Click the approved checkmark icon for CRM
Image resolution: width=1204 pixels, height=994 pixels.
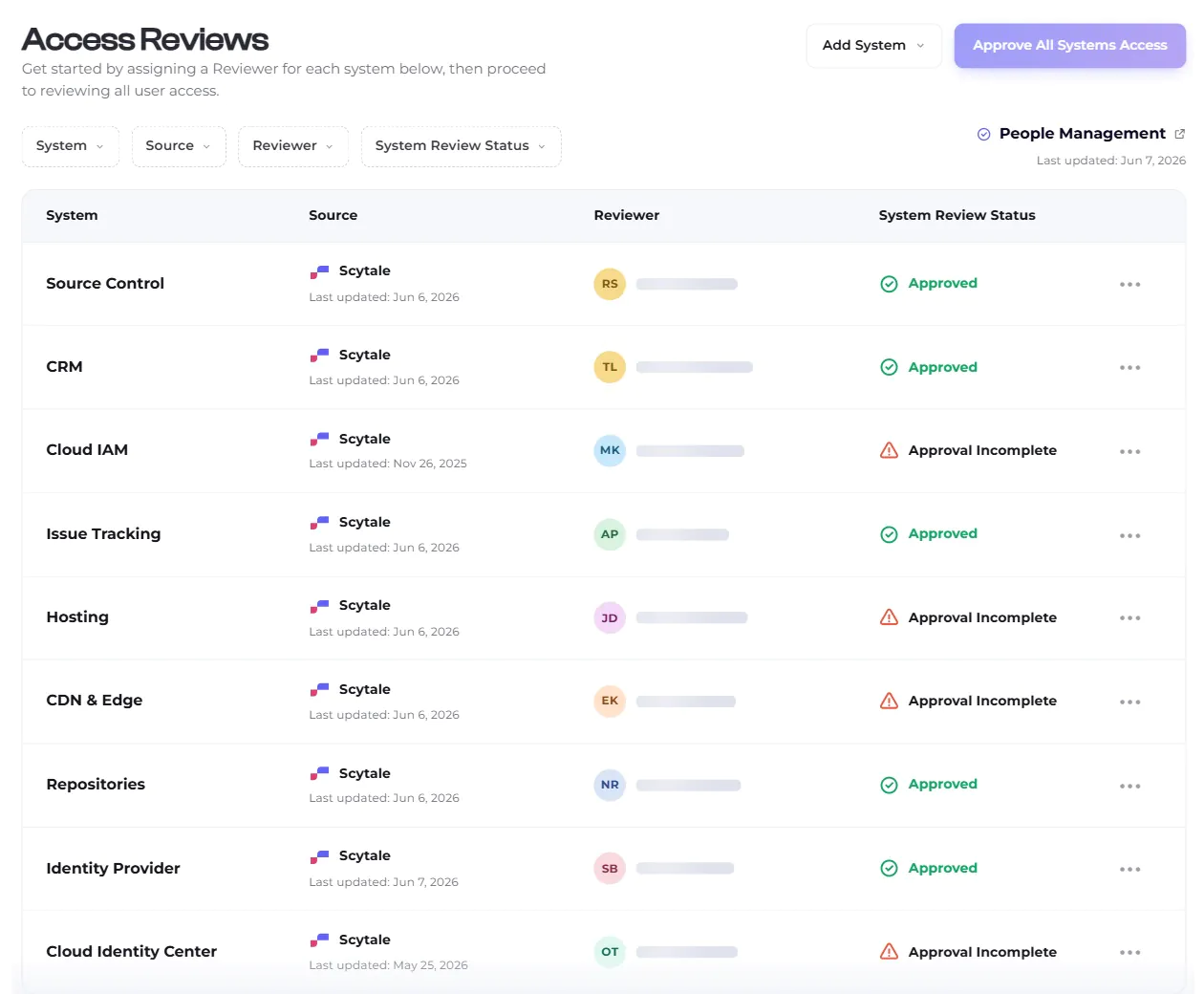889,367
